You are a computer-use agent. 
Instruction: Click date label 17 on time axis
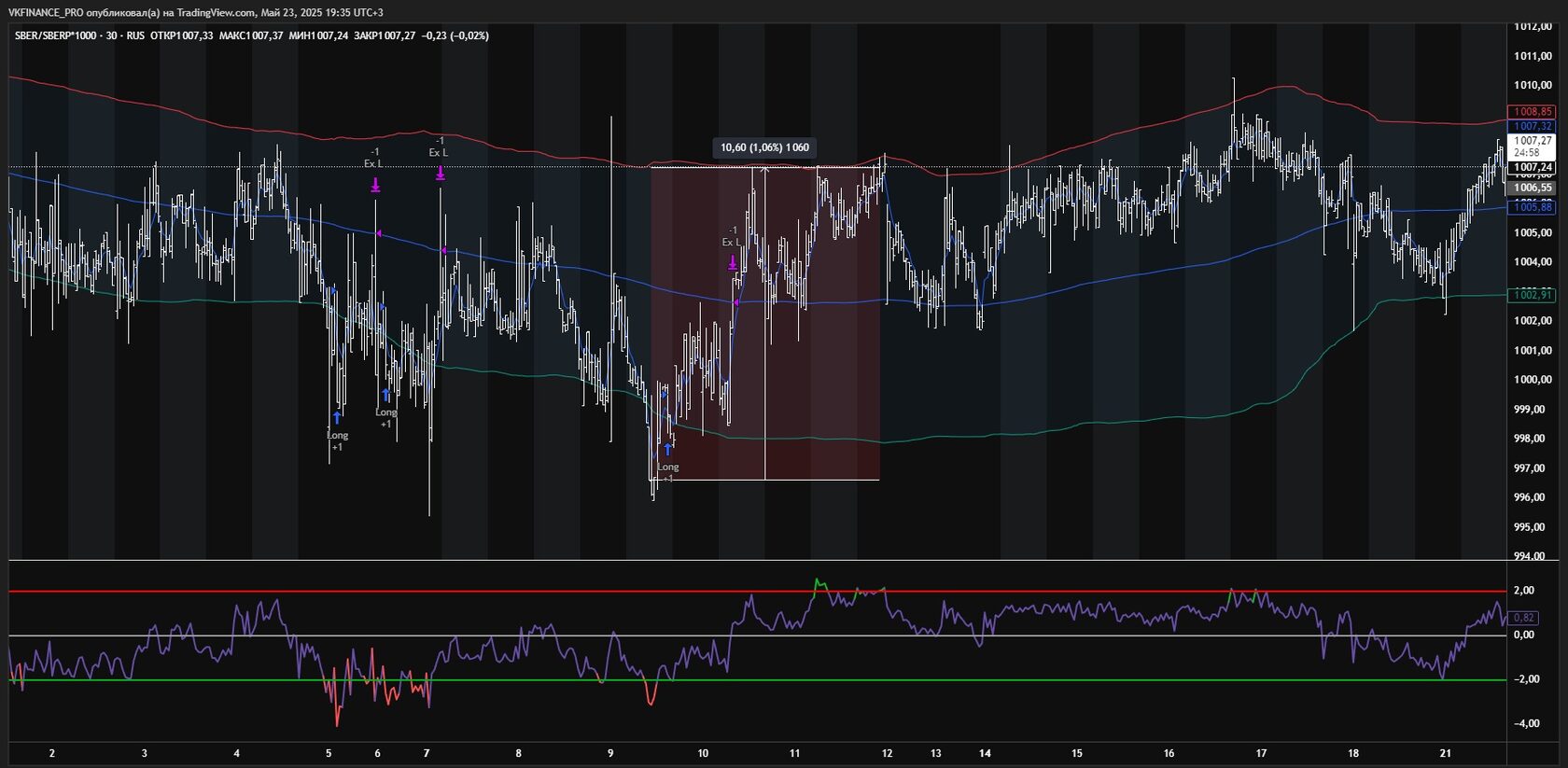tap(1262, 753)
